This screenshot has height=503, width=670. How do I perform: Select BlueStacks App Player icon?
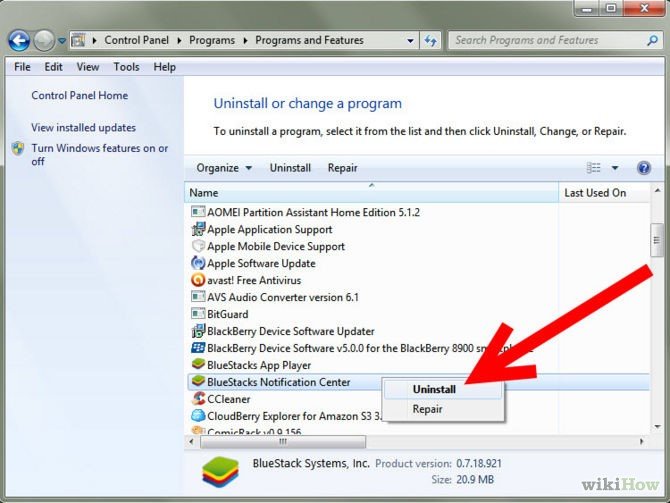click(x=198, y=365)
